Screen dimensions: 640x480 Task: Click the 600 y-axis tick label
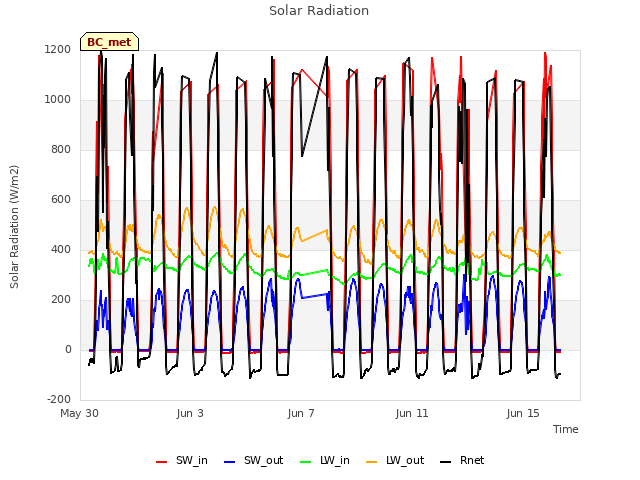point(61,200)
